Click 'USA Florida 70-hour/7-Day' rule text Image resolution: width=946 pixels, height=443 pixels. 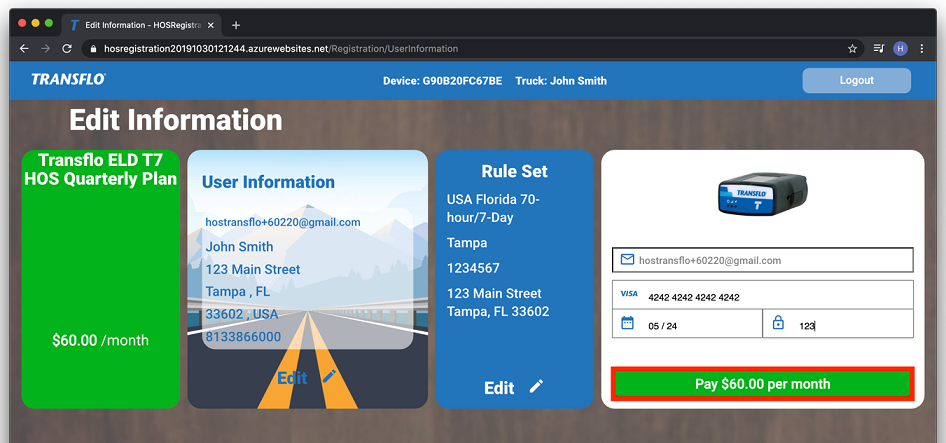click(494, 208)
